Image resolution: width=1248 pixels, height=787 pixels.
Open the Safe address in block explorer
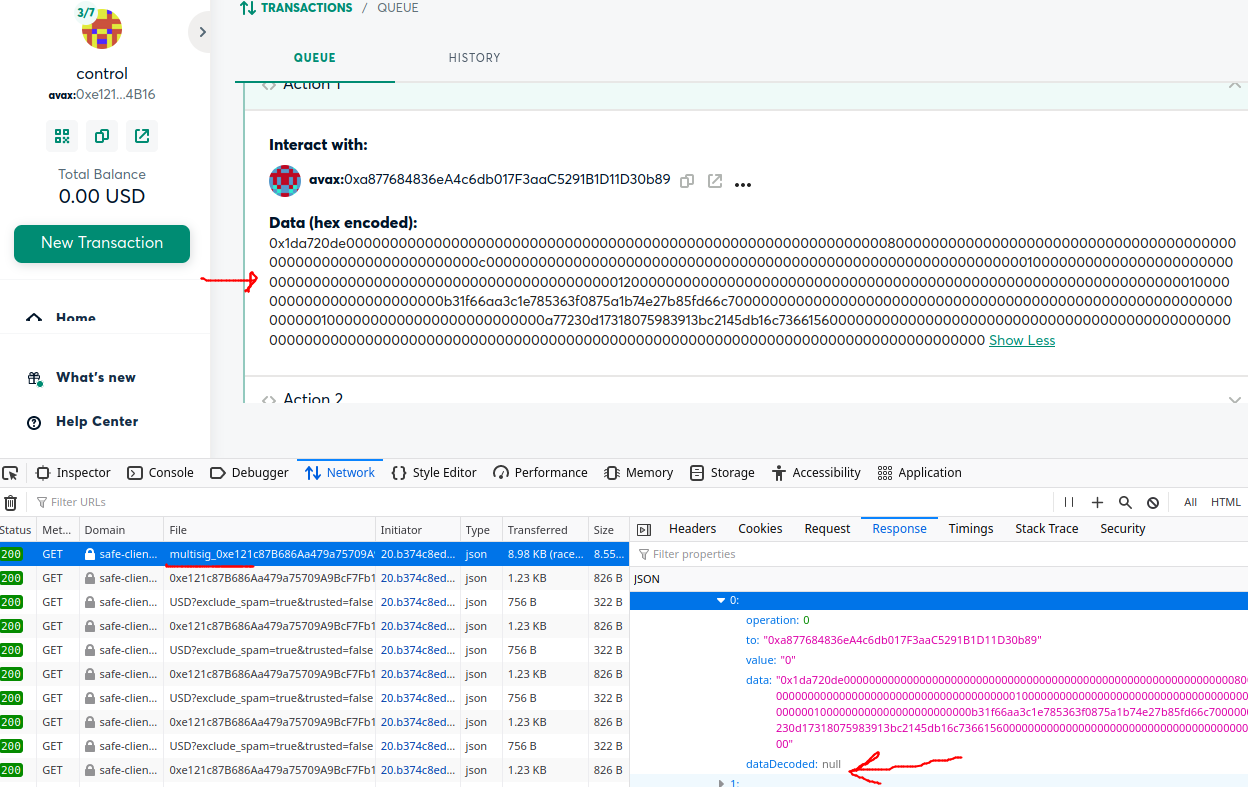(141, 135)
